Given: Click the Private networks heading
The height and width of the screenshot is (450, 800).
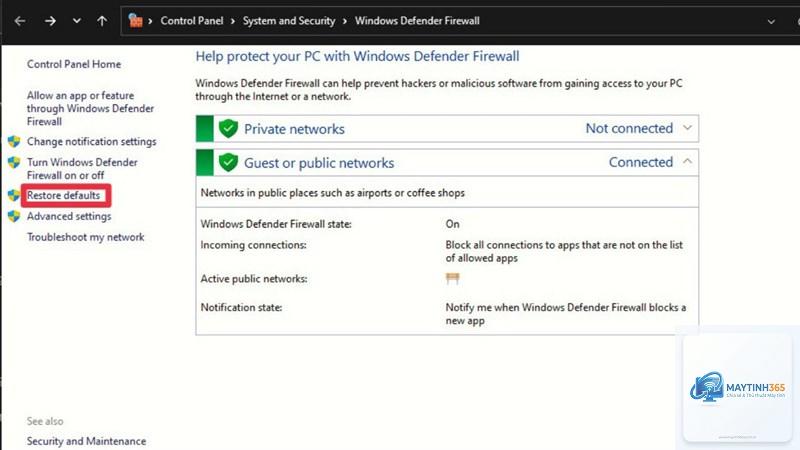Looking at the screenshot, I should tap(294, 129).
